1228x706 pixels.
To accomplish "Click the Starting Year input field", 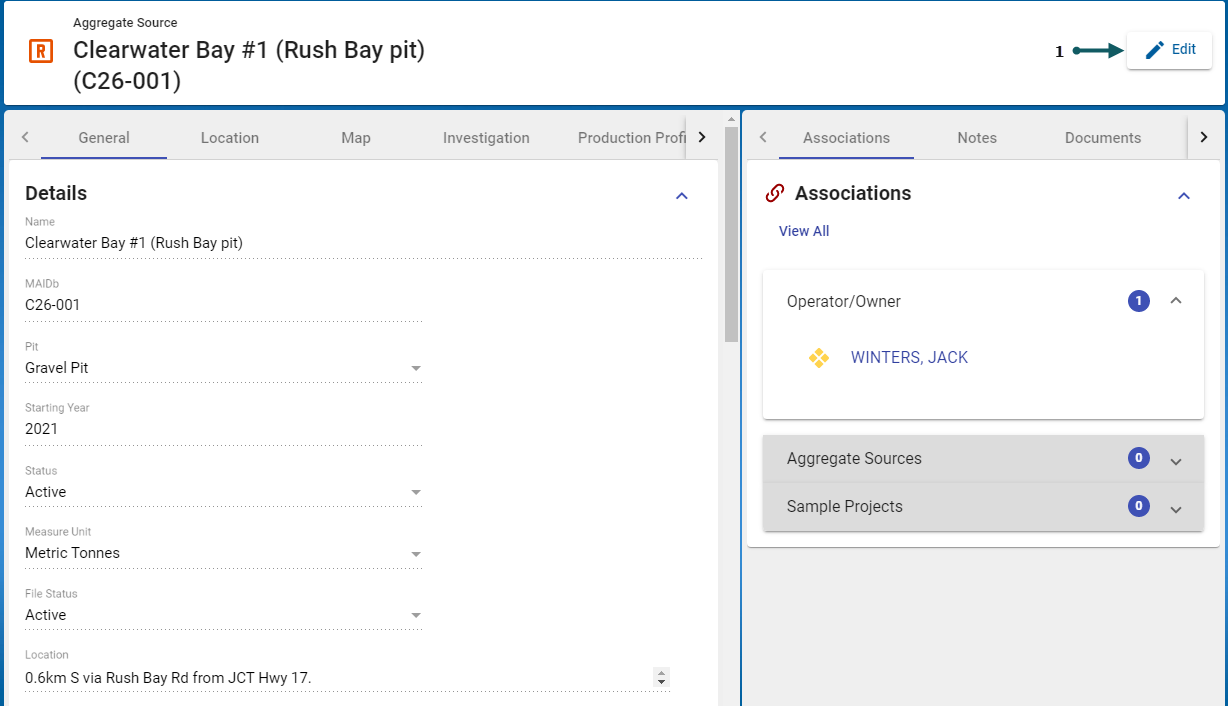I will (x=222, y=429).
